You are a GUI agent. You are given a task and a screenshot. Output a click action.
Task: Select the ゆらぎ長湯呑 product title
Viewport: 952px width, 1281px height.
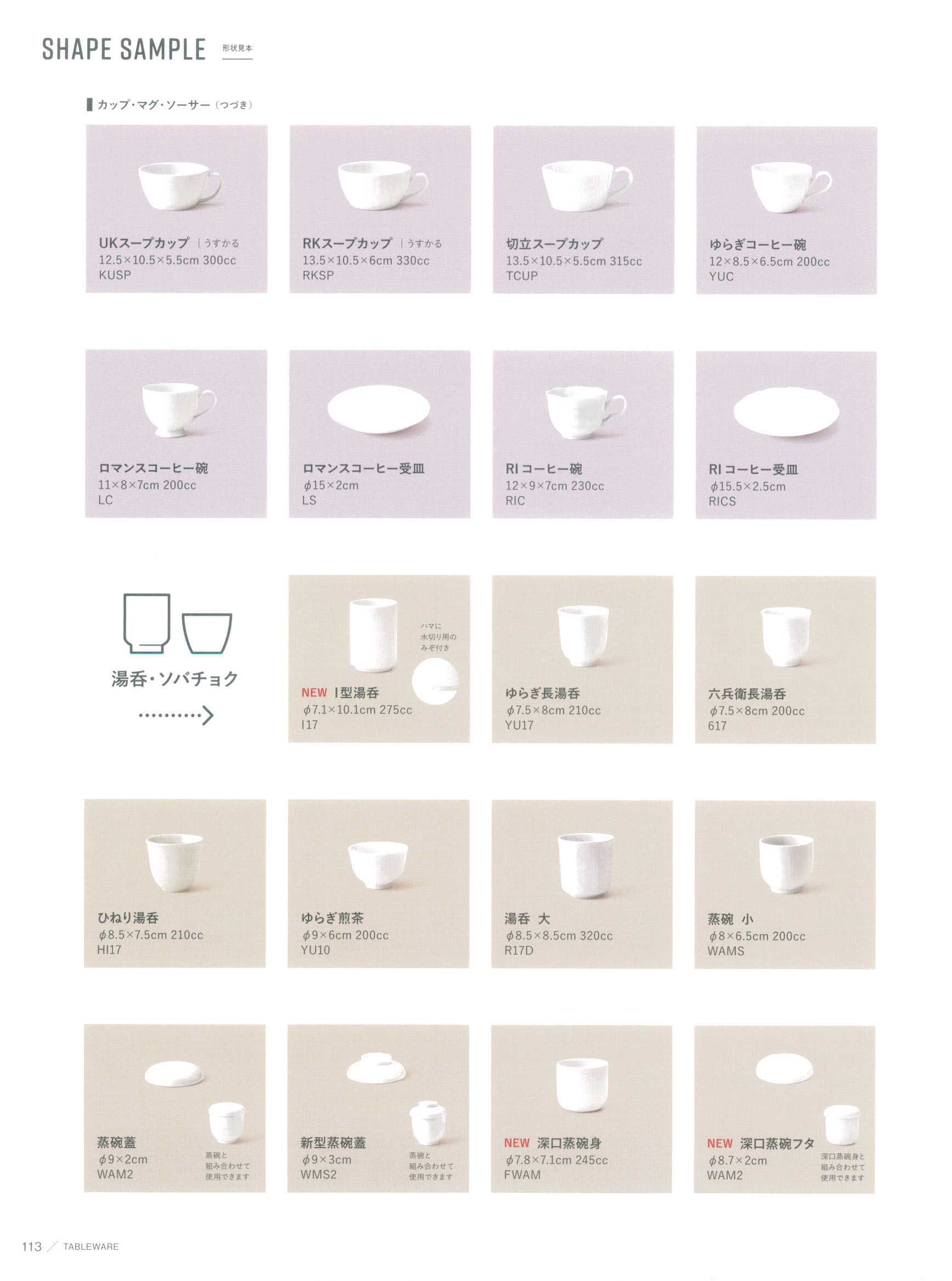(x=542, y=693)
